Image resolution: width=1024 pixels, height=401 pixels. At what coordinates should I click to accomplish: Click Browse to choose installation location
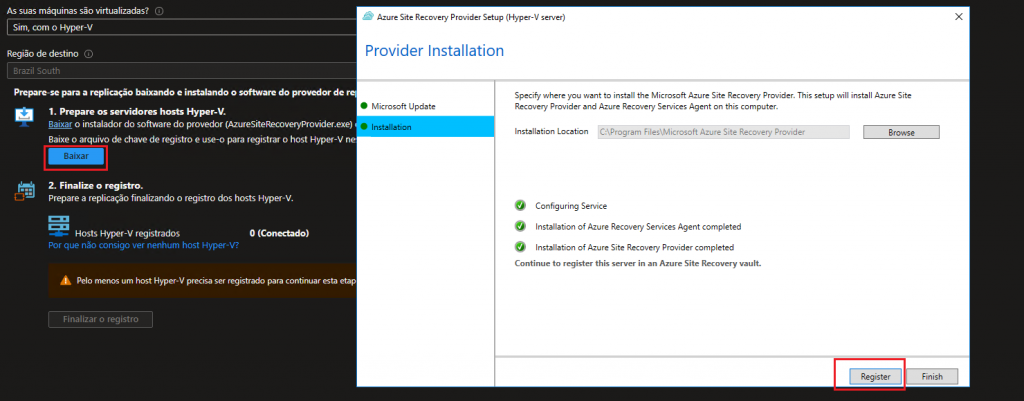click(x=901, y=132)
